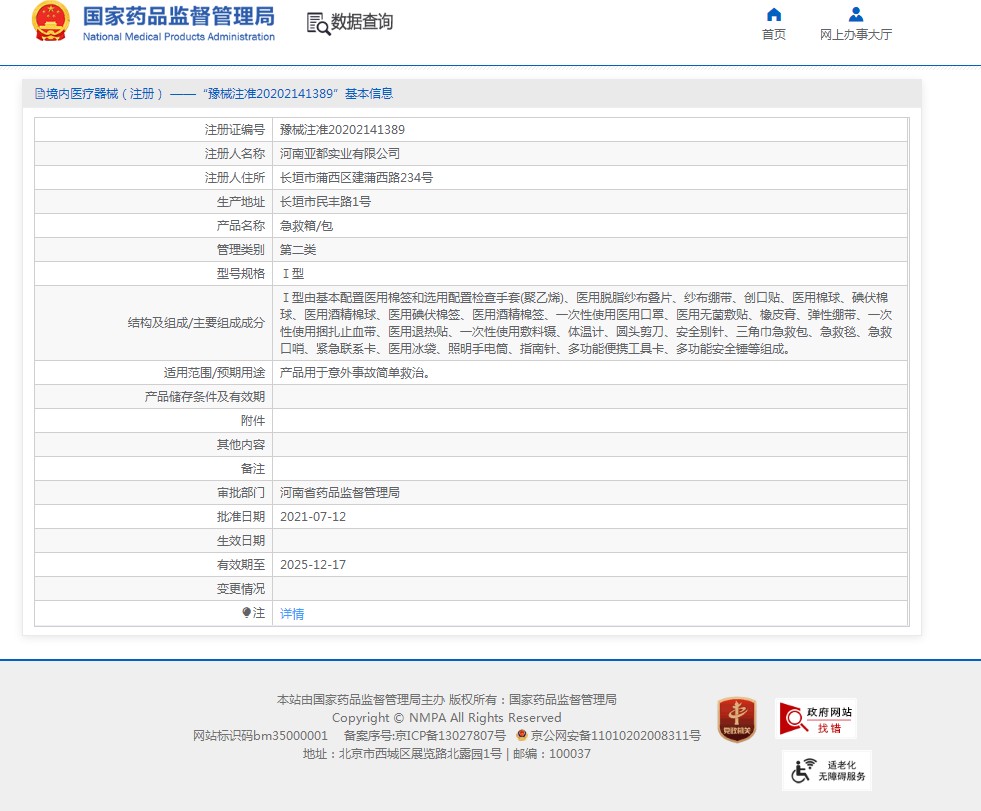Go to 首页 text link
This screenshot has width=981, height=811.
coord(774,34)
